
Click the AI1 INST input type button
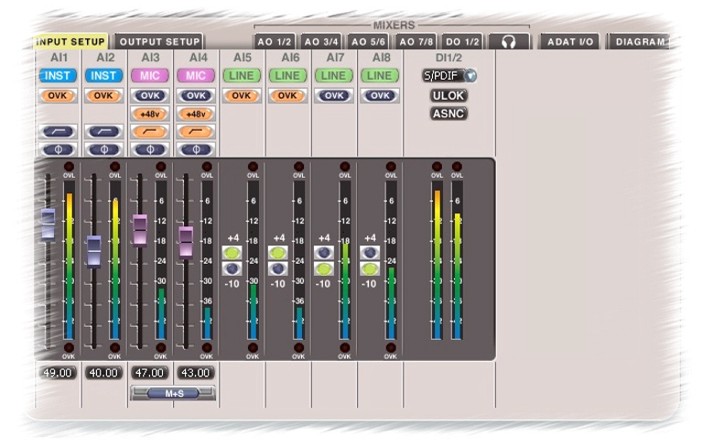pyautogui.click(x=58, y=76)
